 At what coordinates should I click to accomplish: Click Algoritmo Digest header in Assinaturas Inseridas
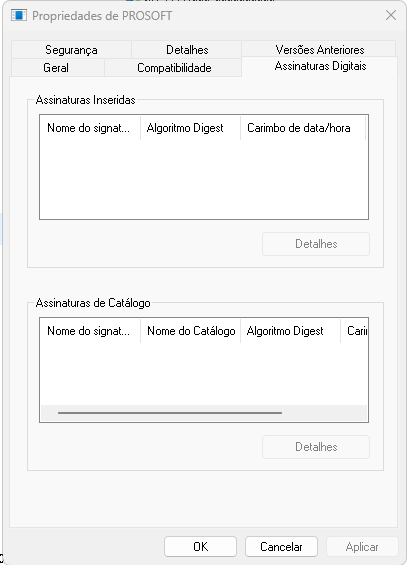click(x=190, y=128)
